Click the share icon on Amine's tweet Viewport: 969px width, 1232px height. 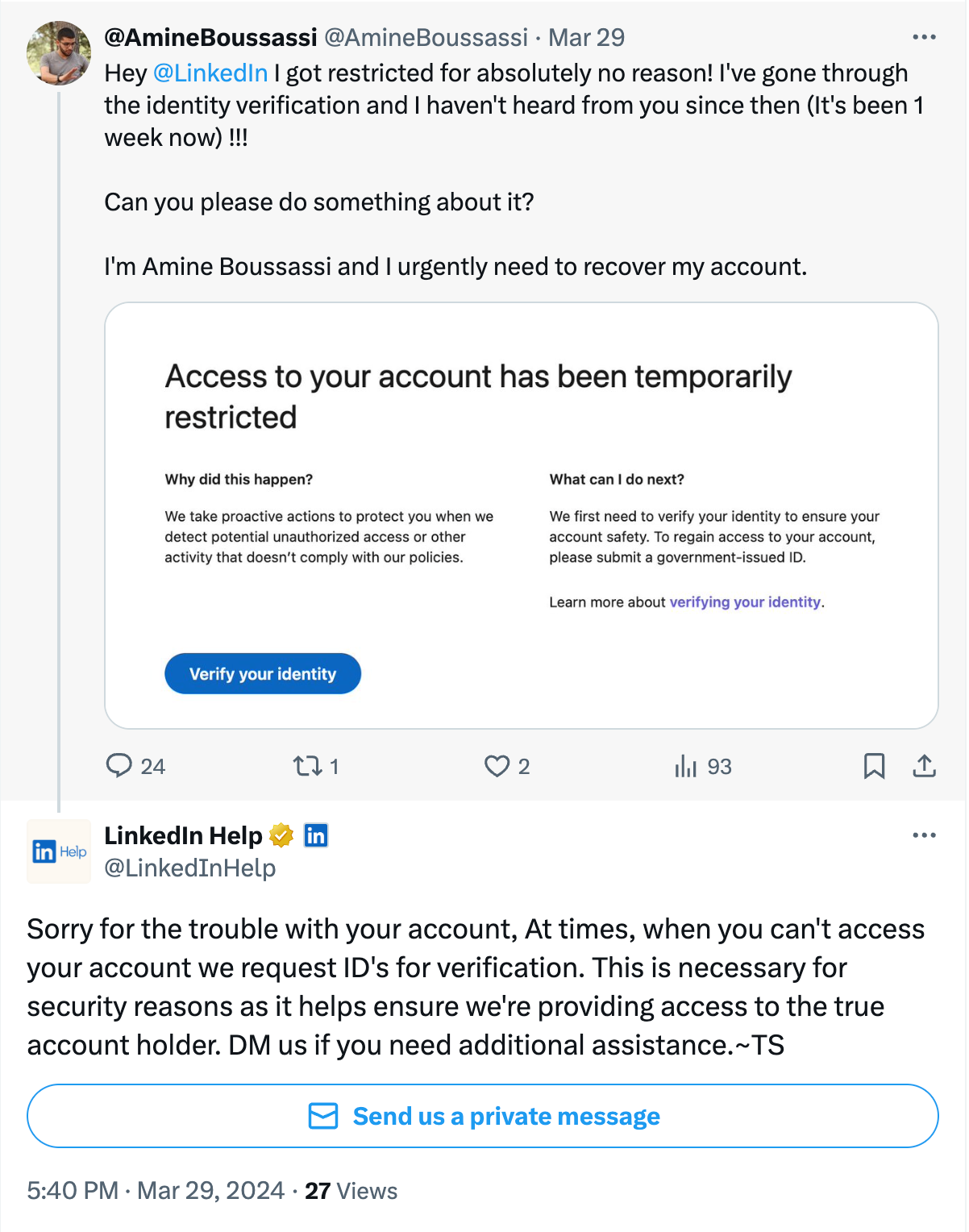[x=924, y=765]
